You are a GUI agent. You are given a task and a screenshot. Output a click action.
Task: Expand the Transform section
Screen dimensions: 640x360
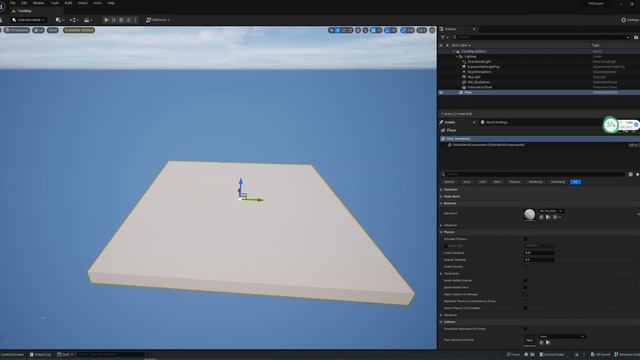pos(441,189)
